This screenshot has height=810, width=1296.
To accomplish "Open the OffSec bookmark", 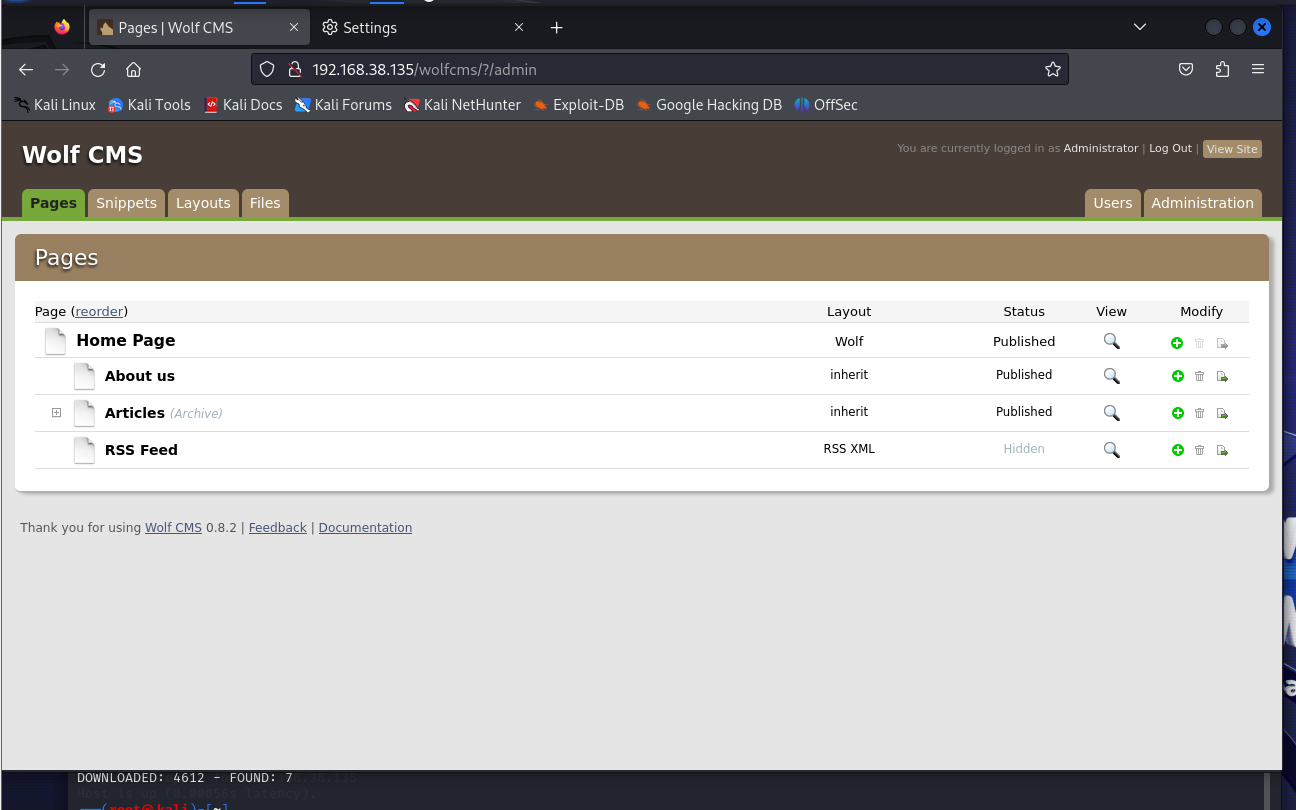I will [826, 105].
